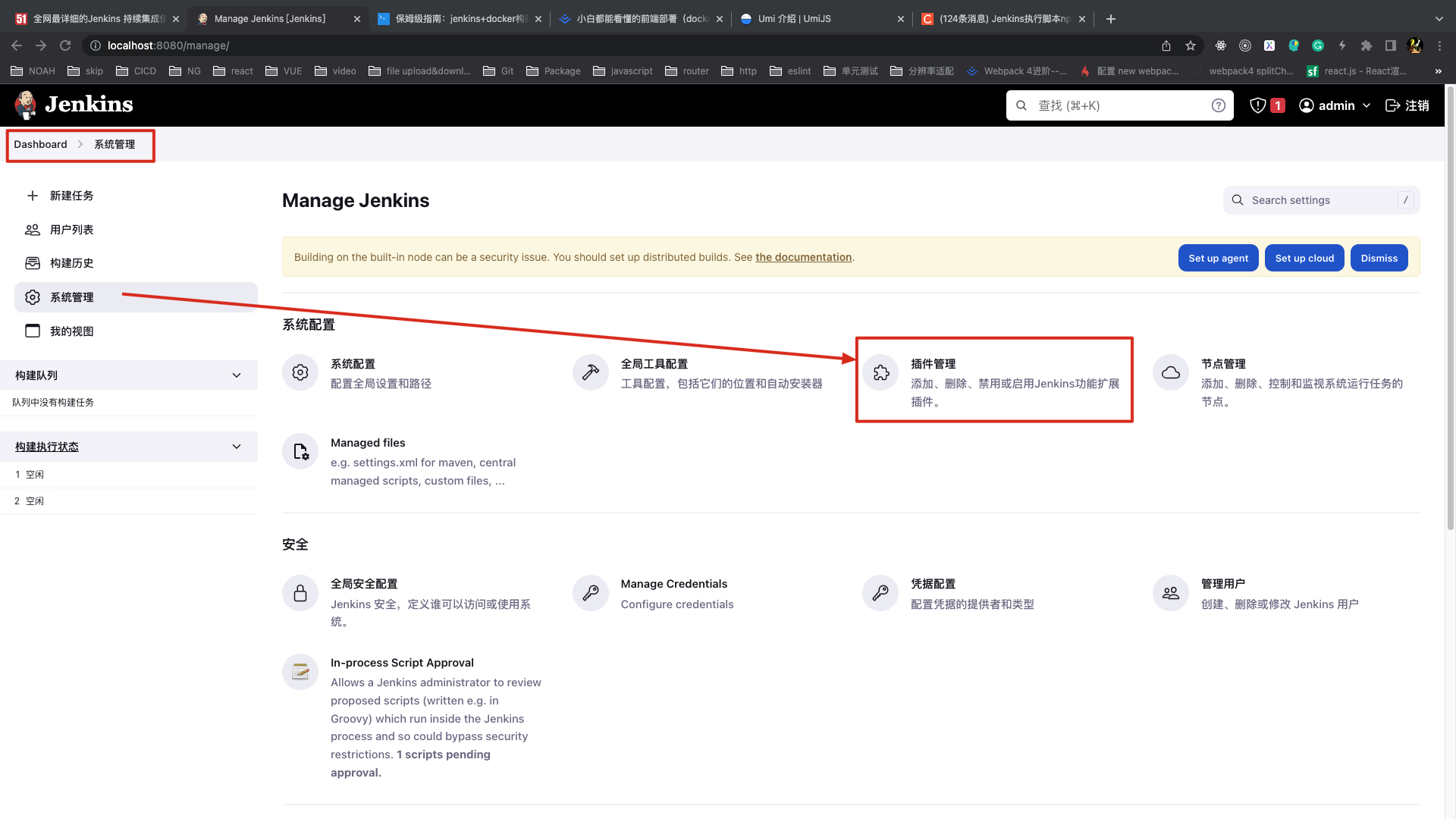Open the admin user dropdown
Screen dimensions: 1456x819
tap(1335, 105)
